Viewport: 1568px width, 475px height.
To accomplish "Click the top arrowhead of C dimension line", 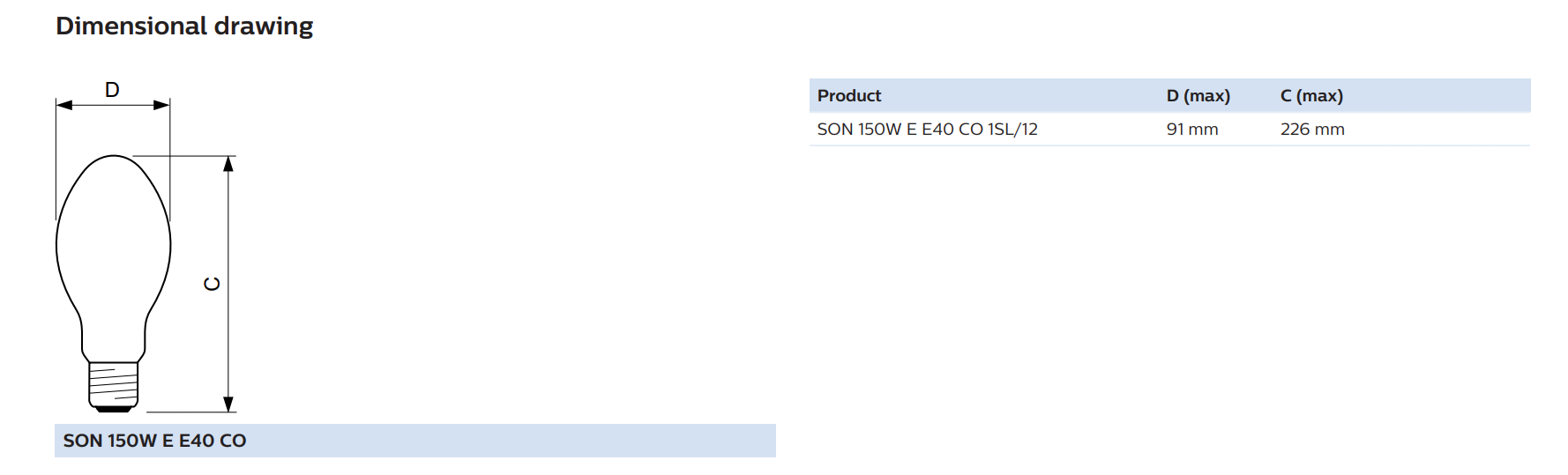I will pos(228,164).
